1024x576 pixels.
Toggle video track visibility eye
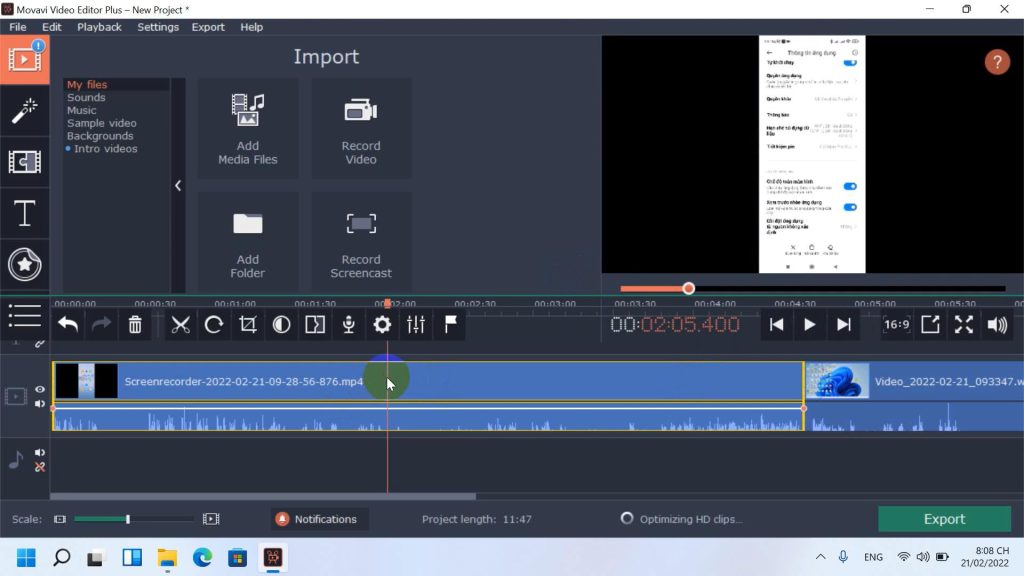40,389
